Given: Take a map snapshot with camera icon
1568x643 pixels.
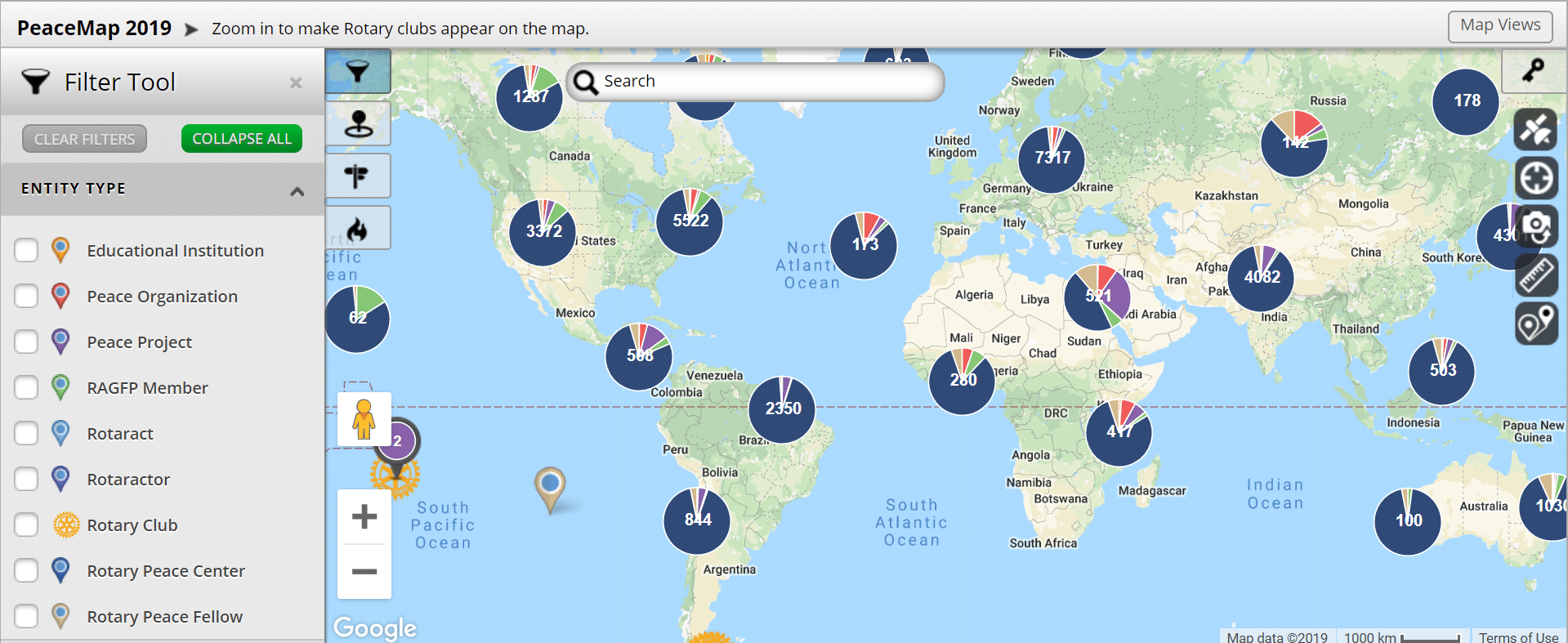Looking at the screenshot, I should 1536,226.
